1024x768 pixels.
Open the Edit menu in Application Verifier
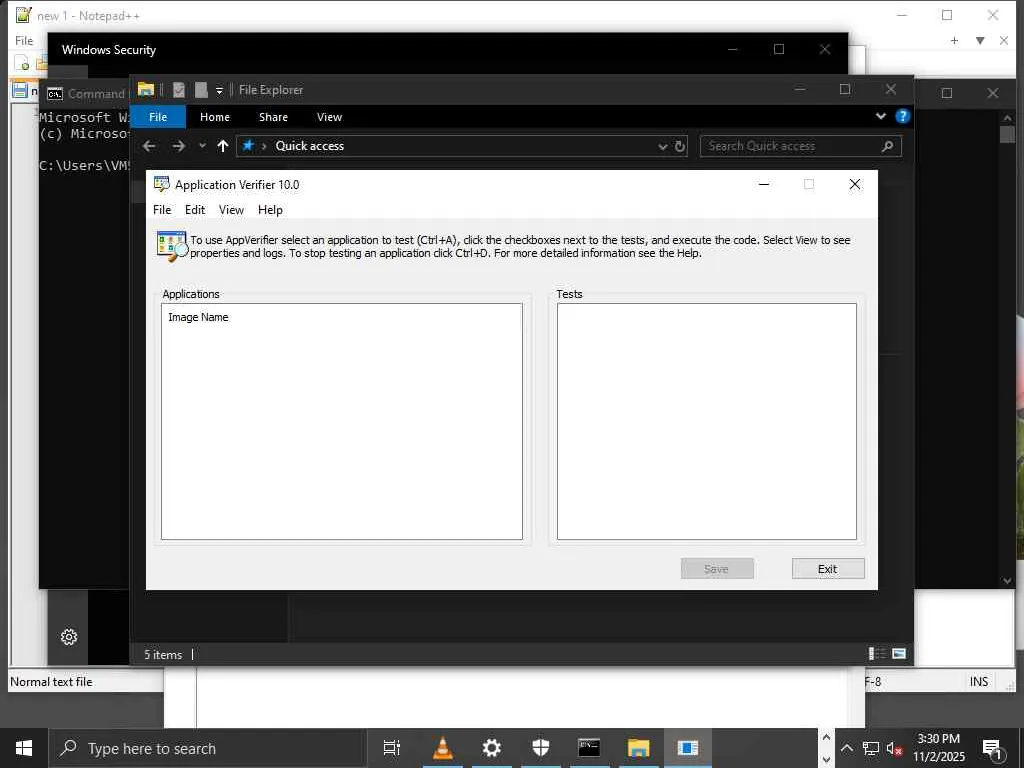click(x=195, y=210)
